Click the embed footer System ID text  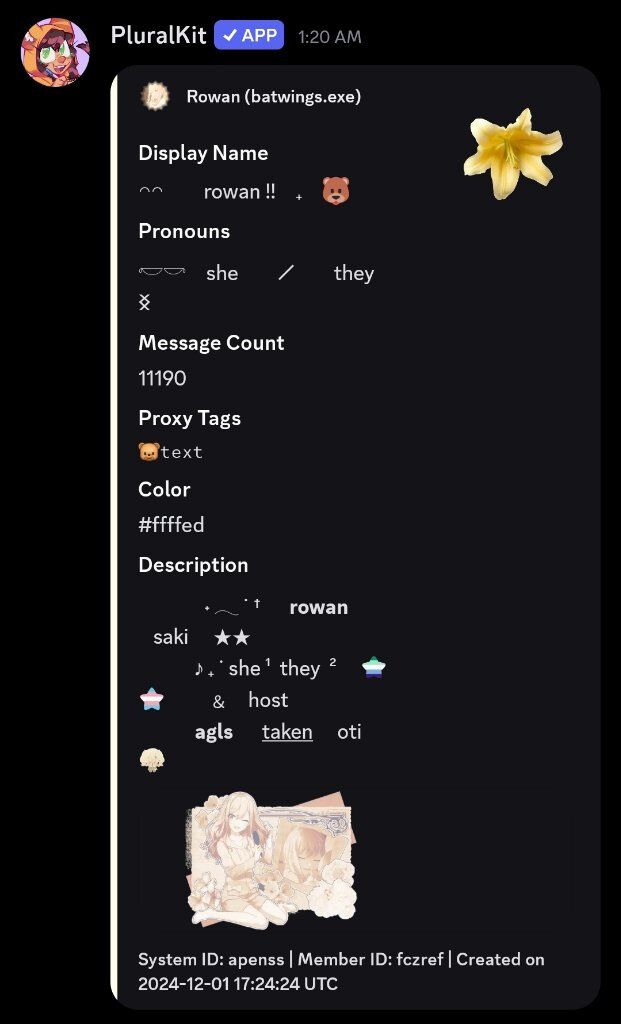click(211, 959)
